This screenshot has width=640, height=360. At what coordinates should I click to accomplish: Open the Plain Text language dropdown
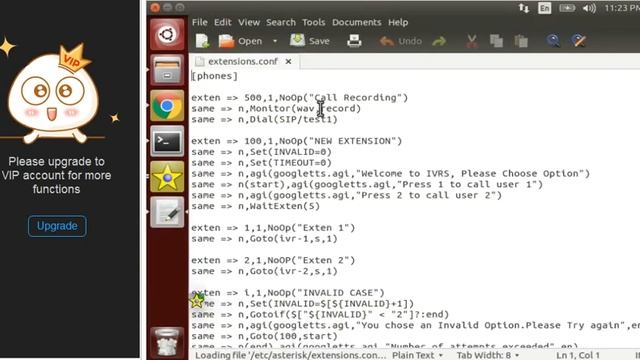click(417, 355)
